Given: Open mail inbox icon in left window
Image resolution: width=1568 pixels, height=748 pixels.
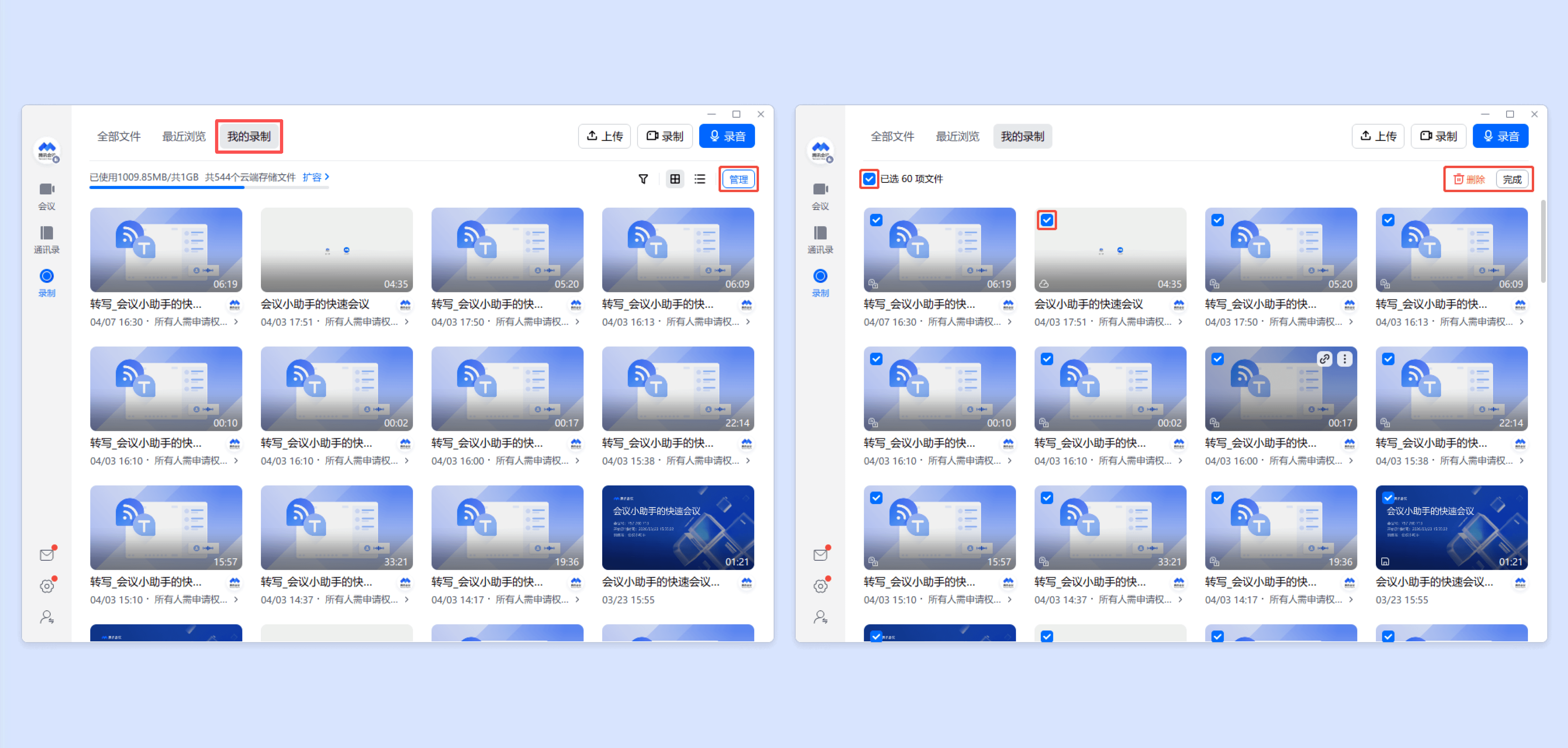Looking at the screenshot, I should [47, 555].
